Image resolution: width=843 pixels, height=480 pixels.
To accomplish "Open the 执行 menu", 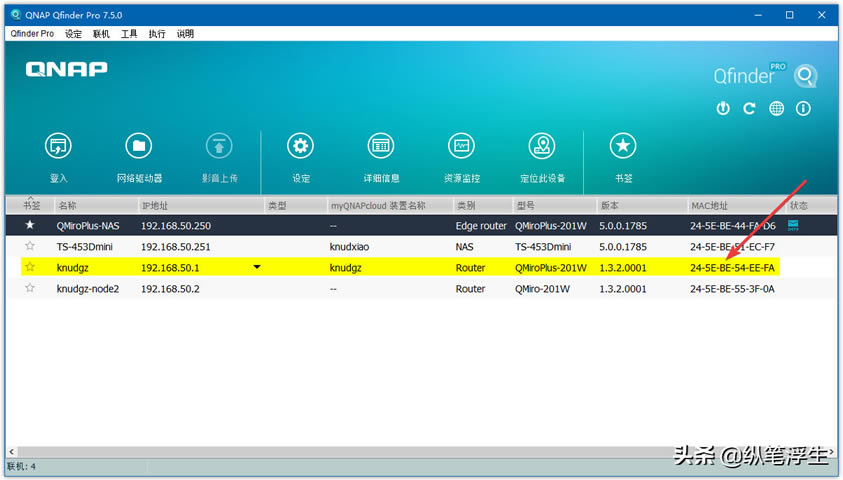I will (157, 34).
